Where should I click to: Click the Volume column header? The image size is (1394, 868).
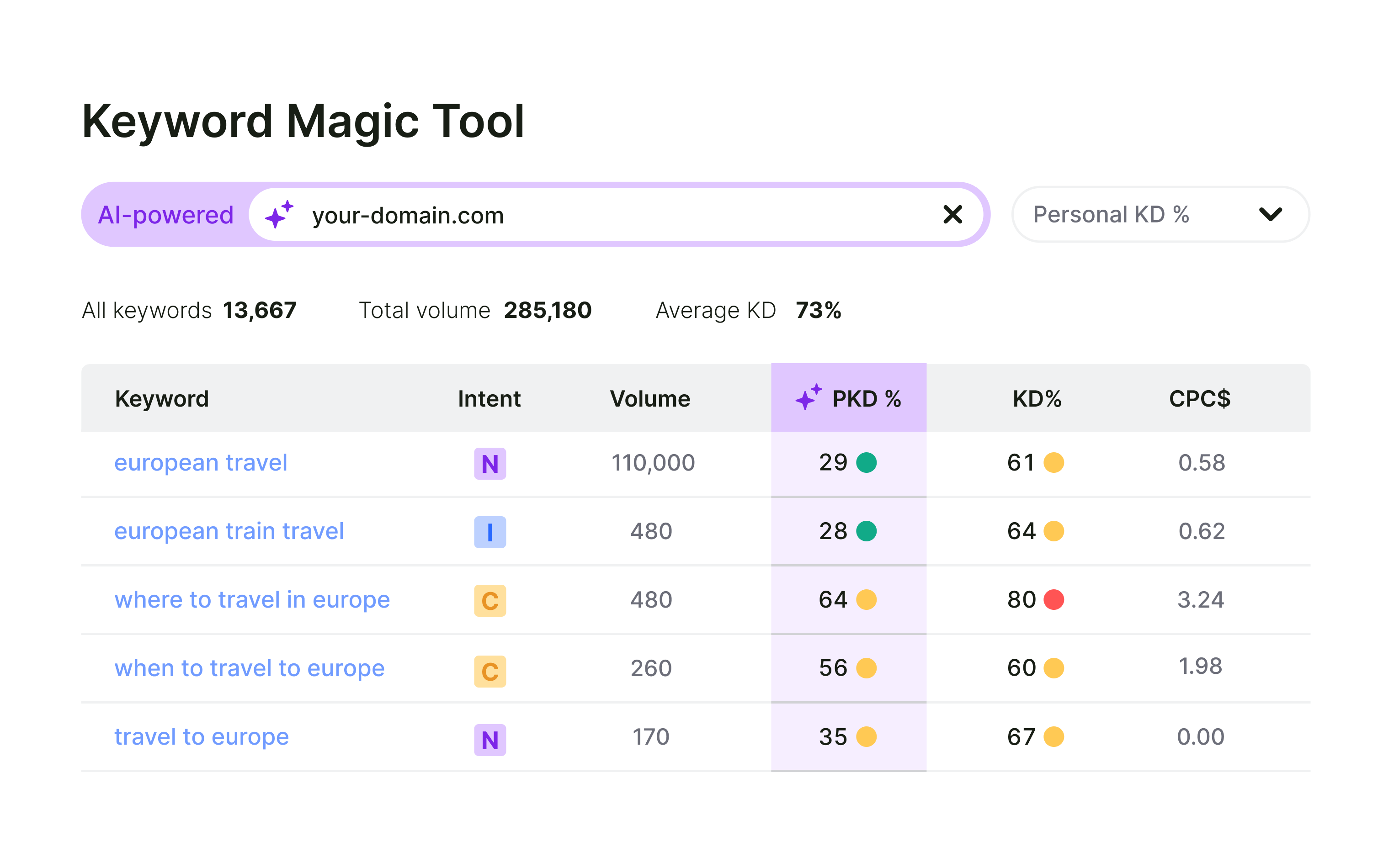click(651, 398)
